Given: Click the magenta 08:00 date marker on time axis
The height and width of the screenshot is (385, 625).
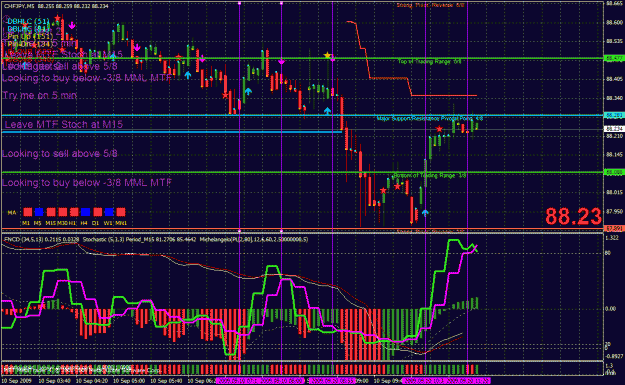Looking at the screenshot, I should click(x=282, y=381).
